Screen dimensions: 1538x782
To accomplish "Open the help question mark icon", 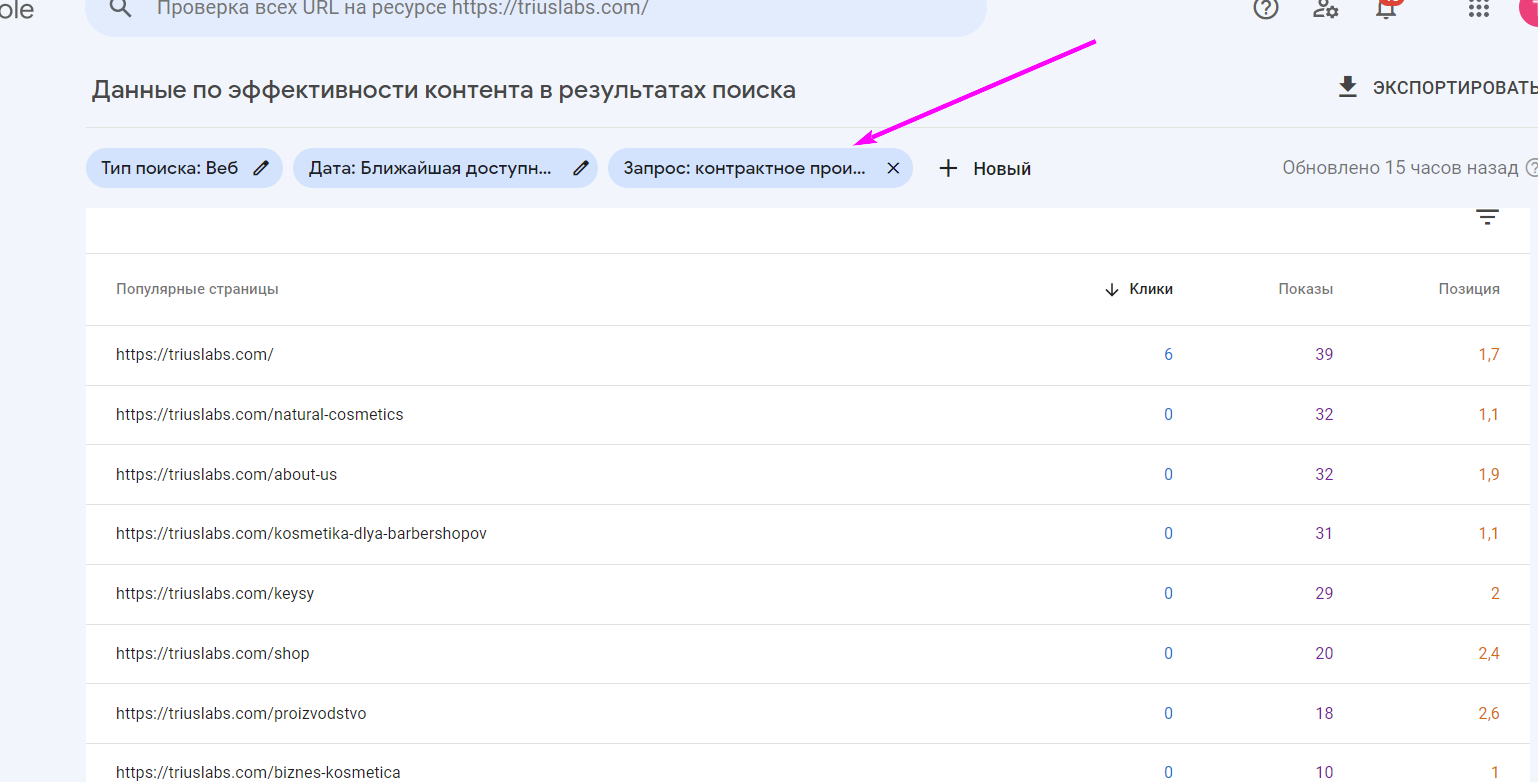I will pyautogui.click(x=1266, y=8).
